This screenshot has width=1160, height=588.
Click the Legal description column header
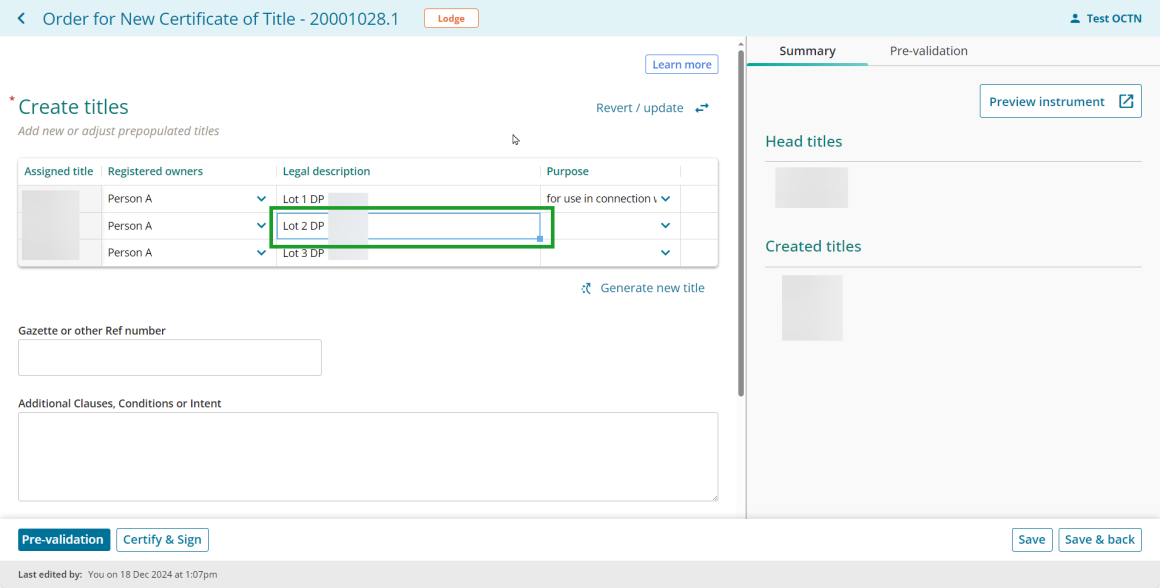(327, 172)
